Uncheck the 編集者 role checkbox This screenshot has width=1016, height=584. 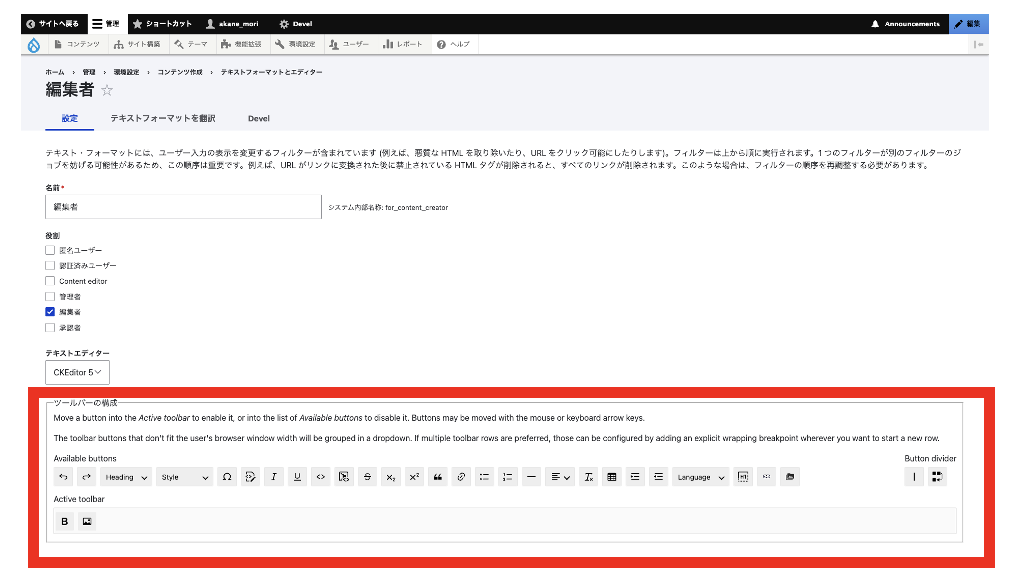[50, 312]
